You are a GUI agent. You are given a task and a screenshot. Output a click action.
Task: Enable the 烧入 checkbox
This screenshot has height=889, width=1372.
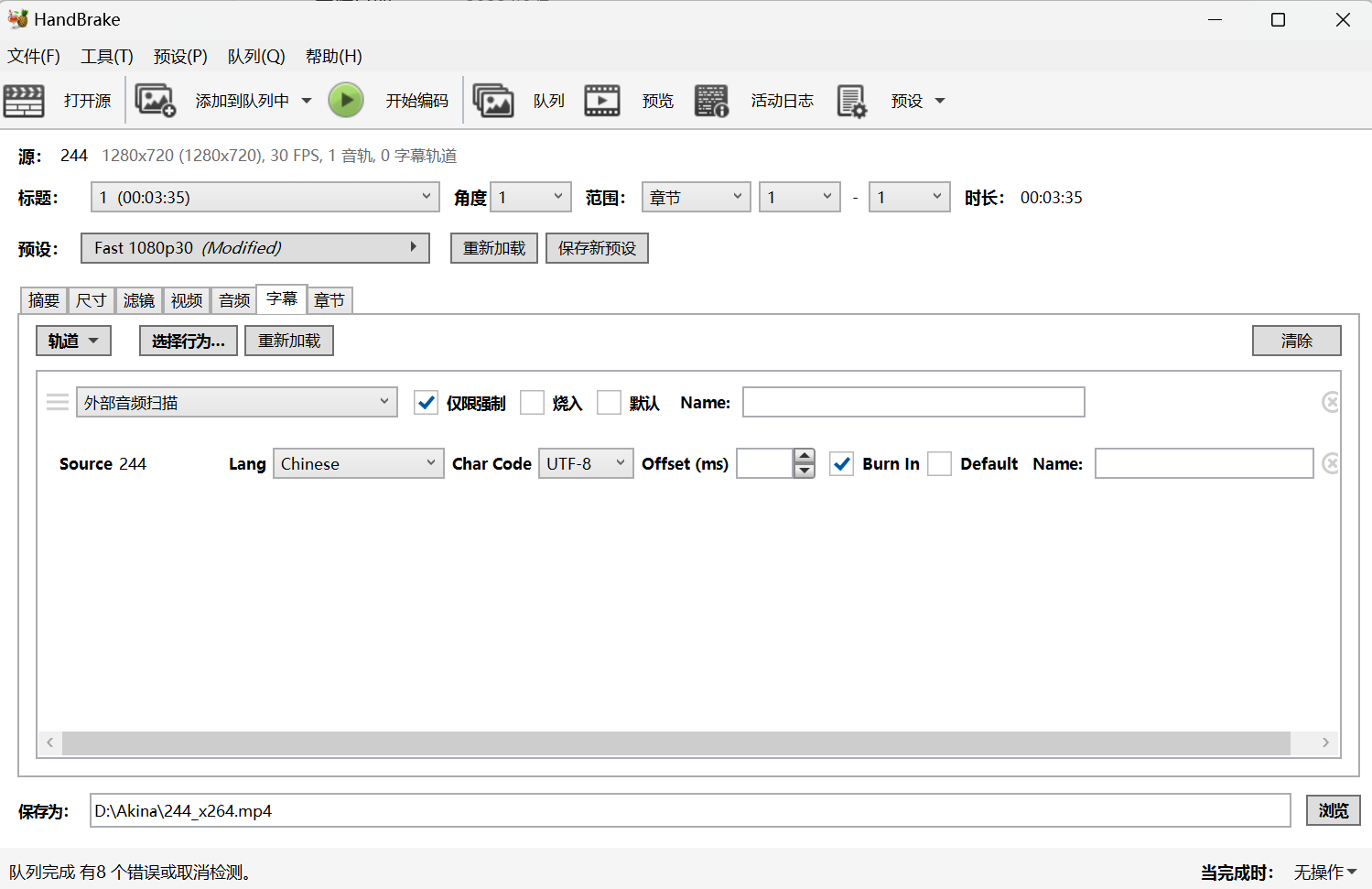click(533, 402)
